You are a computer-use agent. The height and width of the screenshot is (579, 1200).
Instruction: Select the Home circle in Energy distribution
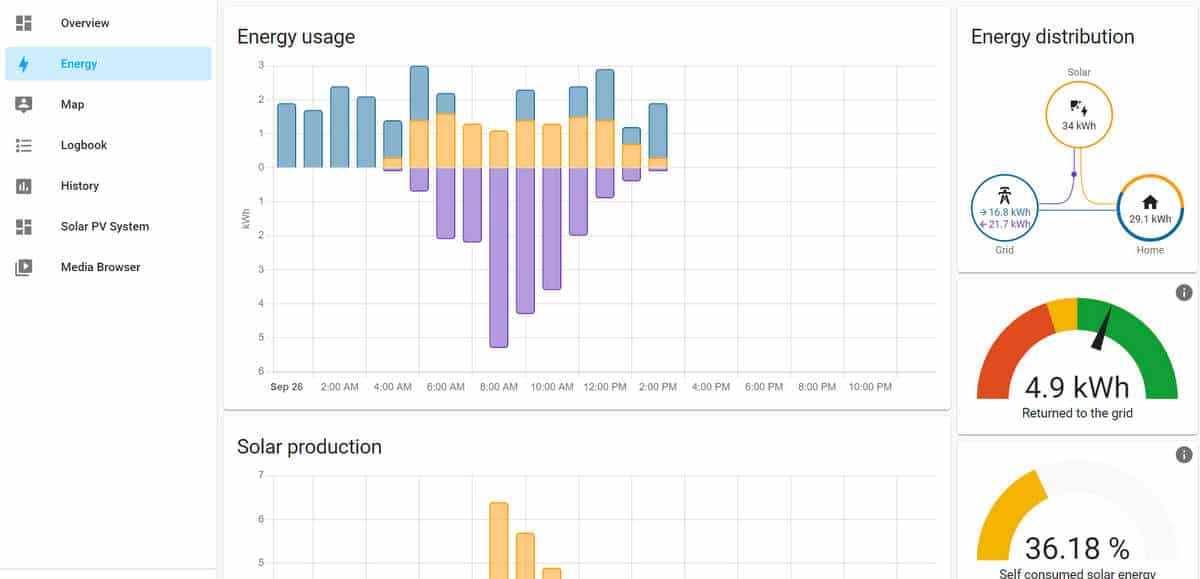tap(1150, 209)
